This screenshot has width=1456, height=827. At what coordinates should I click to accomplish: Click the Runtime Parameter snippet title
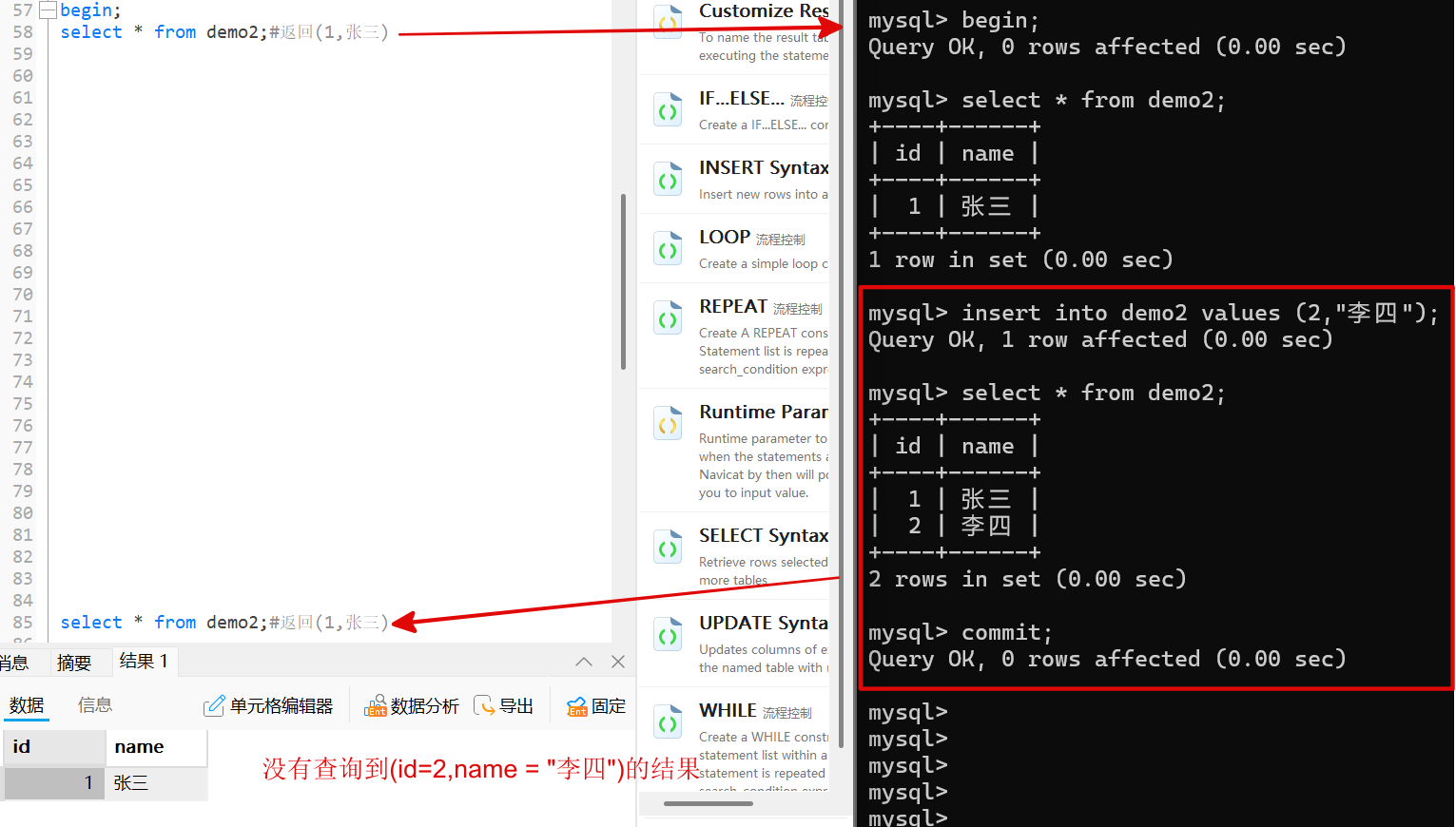764,413
